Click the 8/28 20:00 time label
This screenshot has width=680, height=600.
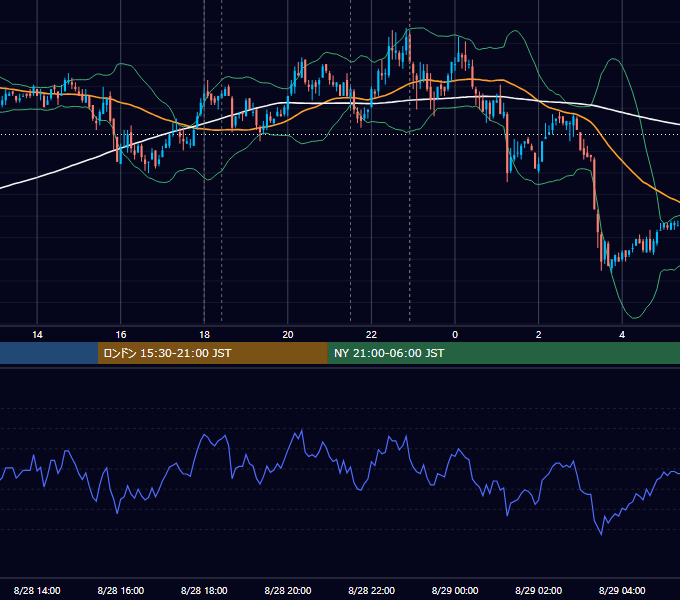coord(288,590)
